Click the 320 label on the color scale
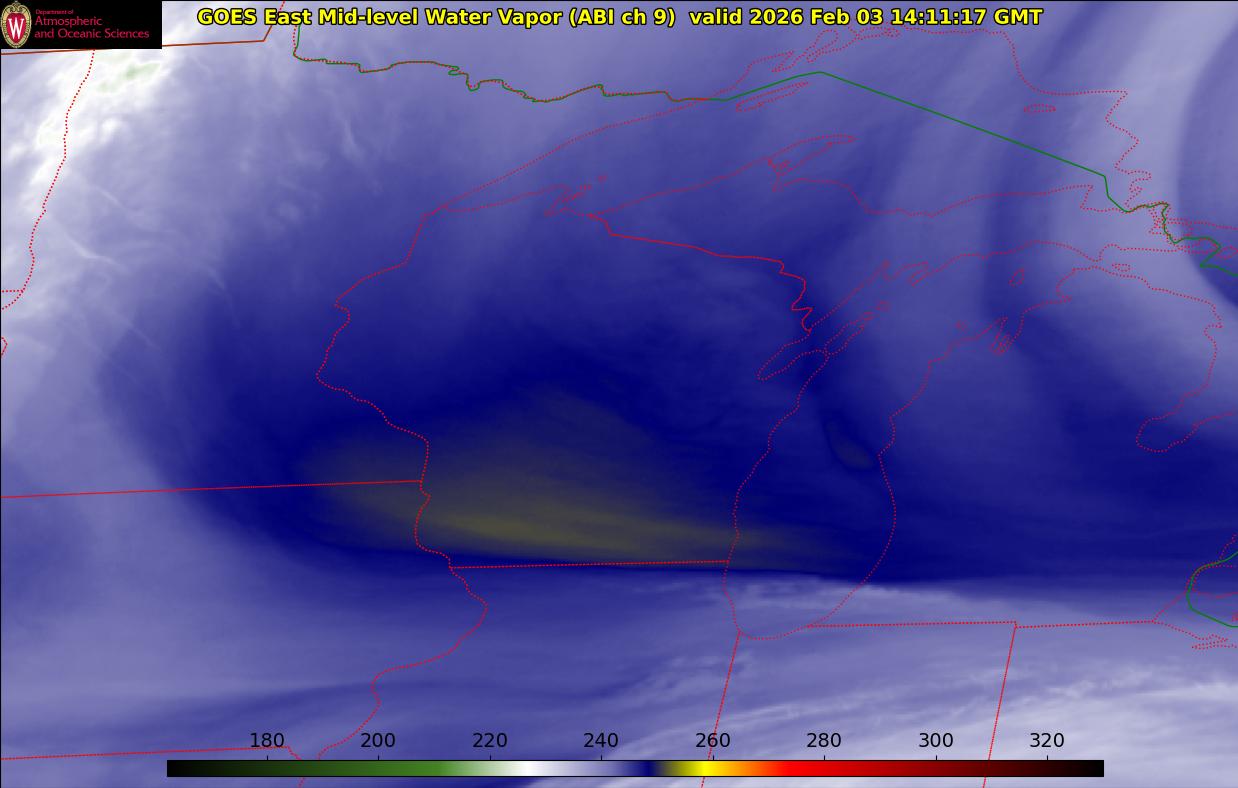Viewport: 1238px width, 788px height. [x=1047, y=741]
